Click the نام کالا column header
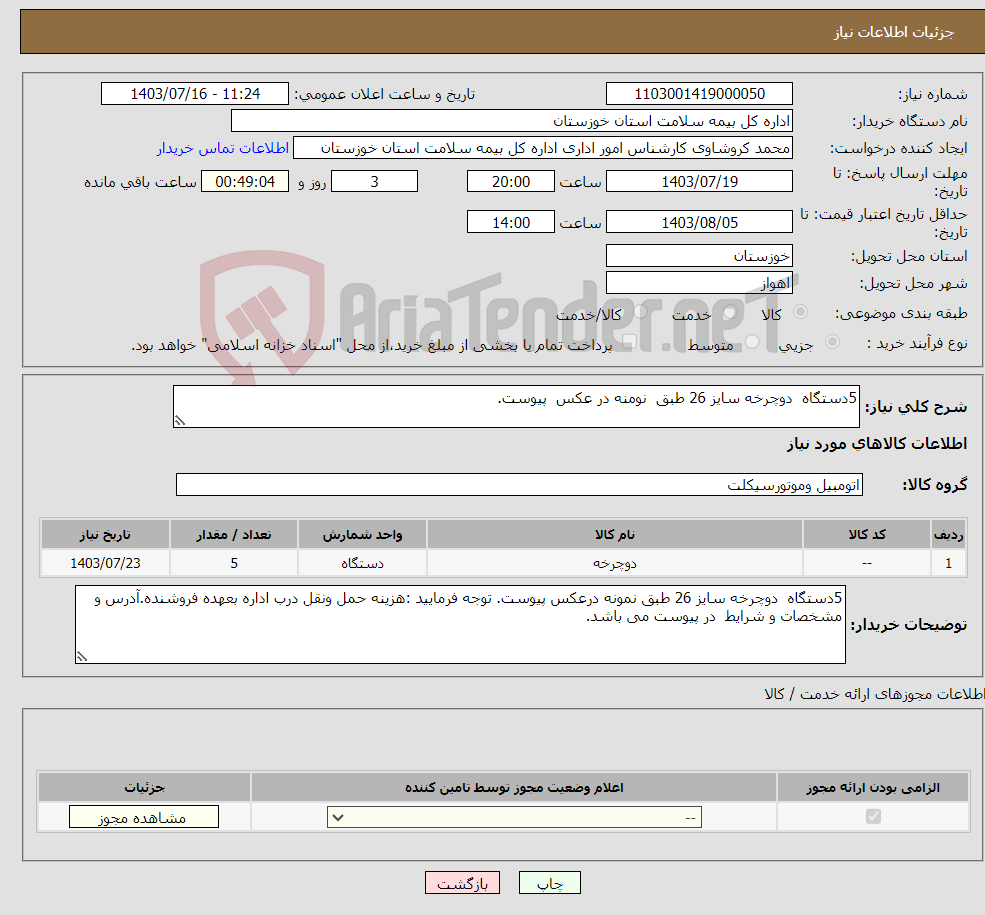Screen dimensions: 985x915 615,534
